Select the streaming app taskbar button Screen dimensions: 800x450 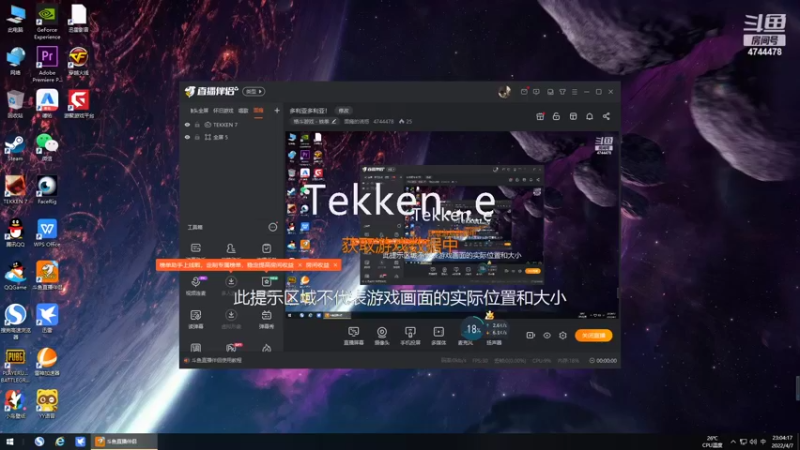click(x=123, y=441)
